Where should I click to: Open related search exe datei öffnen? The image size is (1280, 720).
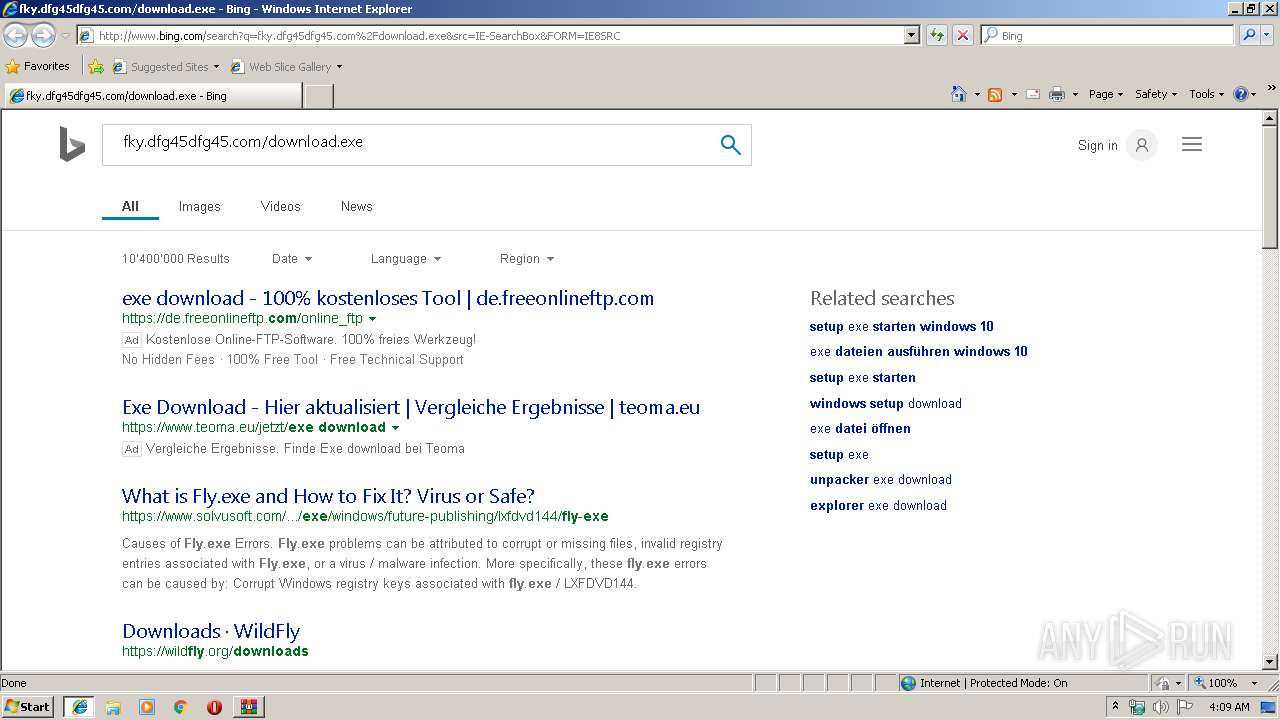[860, 428]
